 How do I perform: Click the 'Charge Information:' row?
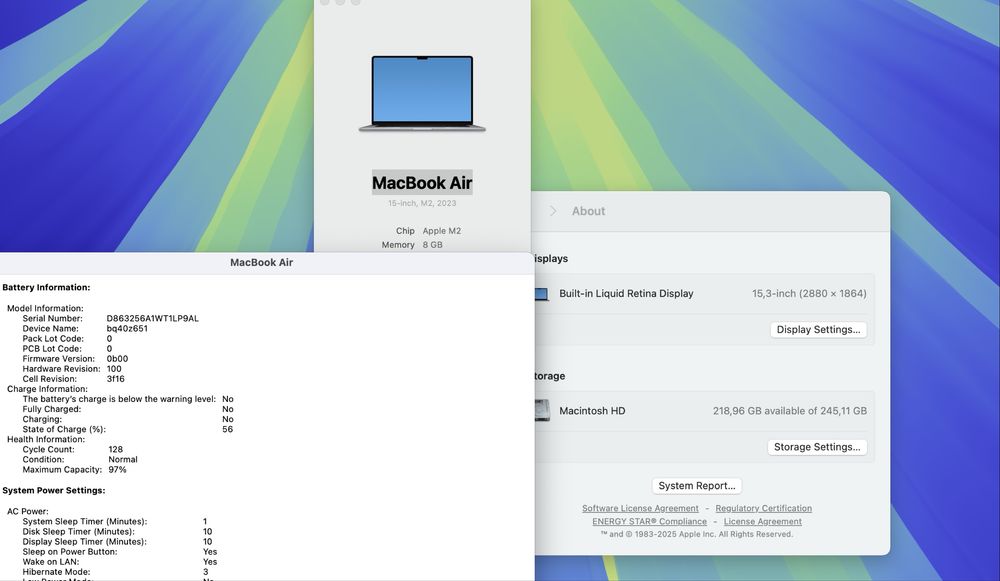point(47,389)
